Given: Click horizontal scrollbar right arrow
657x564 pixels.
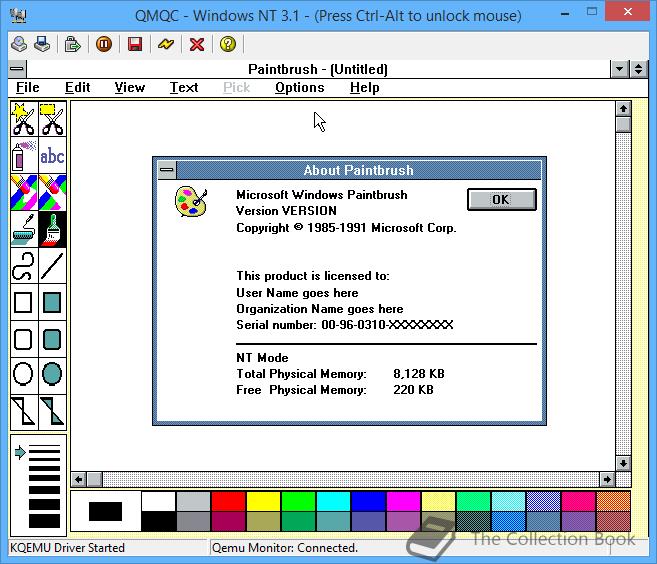Looking at the screenshot, I should [x=607, y=479].
